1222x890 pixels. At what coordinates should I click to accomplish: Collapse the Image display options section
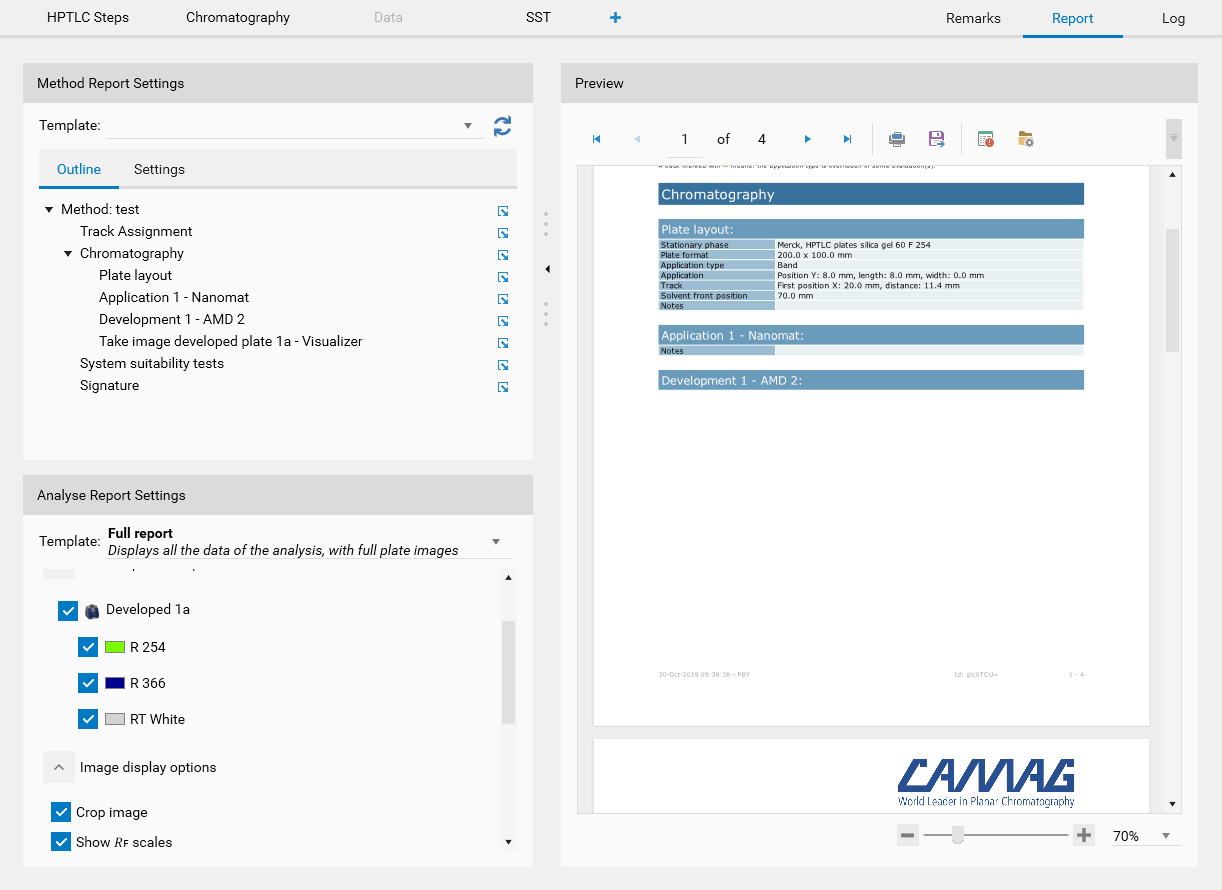tap(59, 767)
